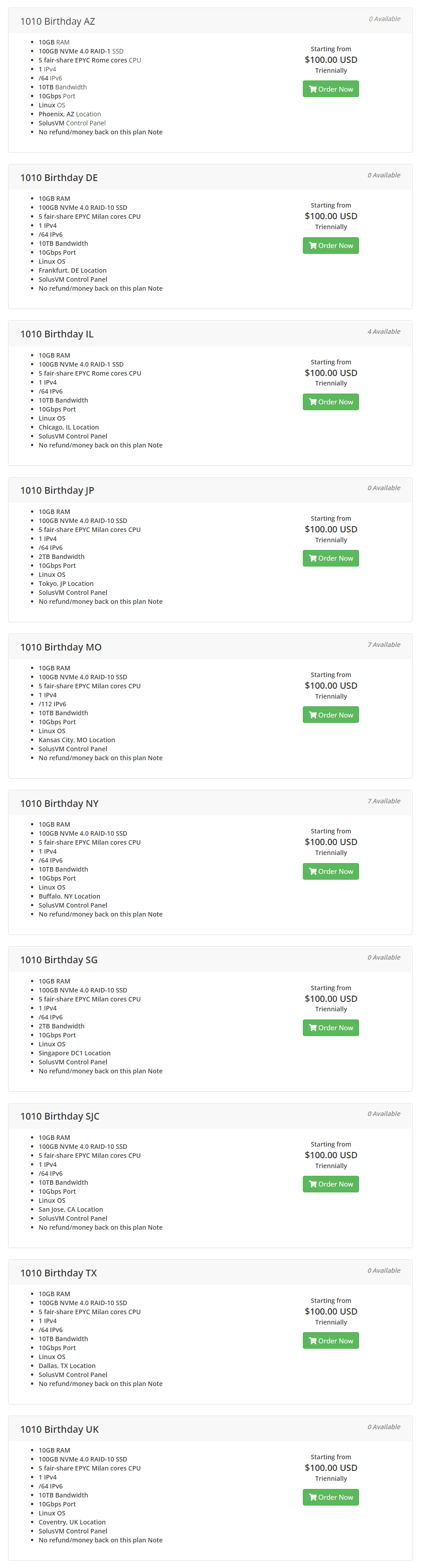Click the "0 Available" label on Birthday TX
421x1568 pixels.
[383, 1270]
